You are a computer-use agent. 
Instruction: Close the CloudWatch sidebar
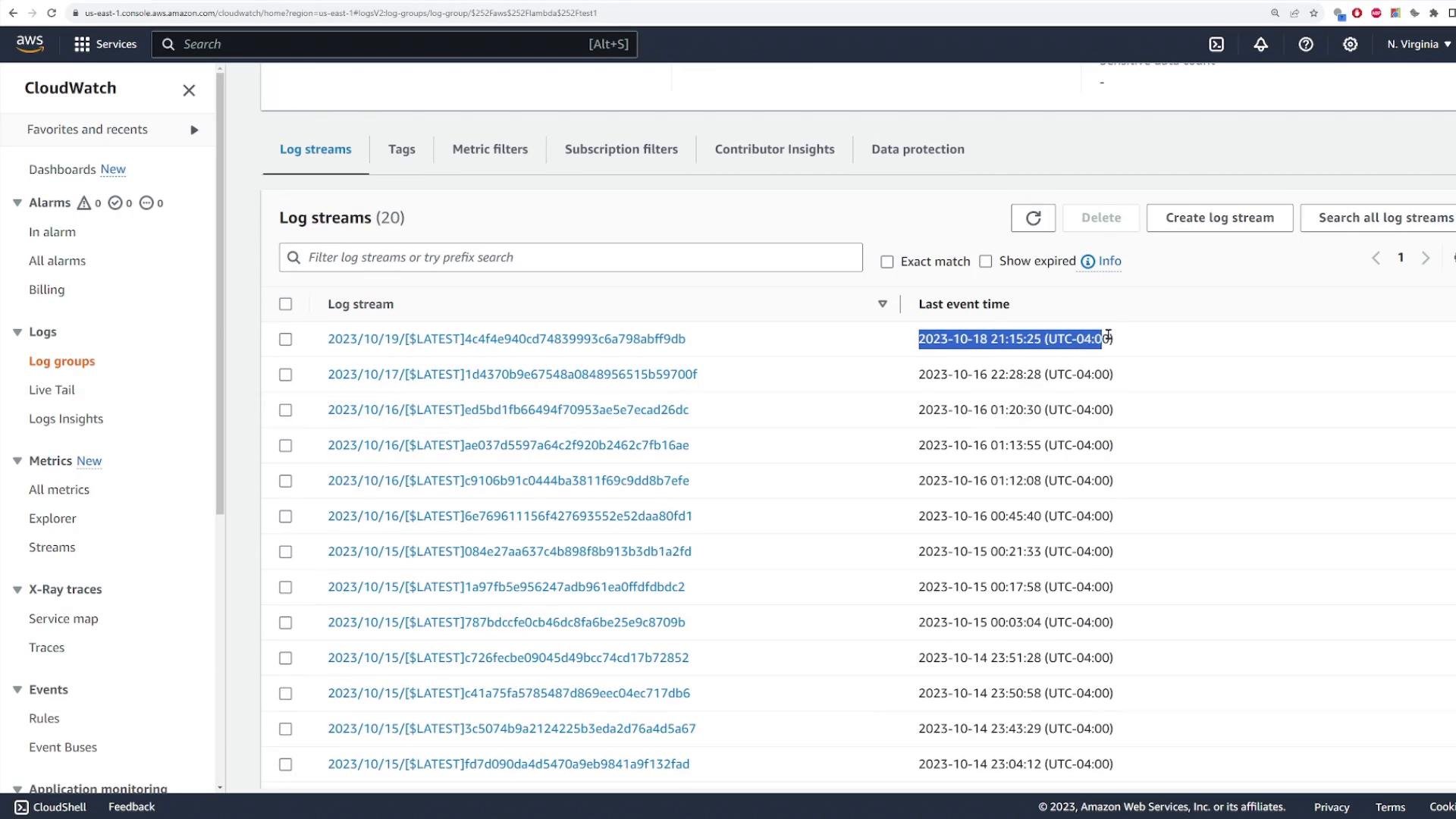(189, 90)
